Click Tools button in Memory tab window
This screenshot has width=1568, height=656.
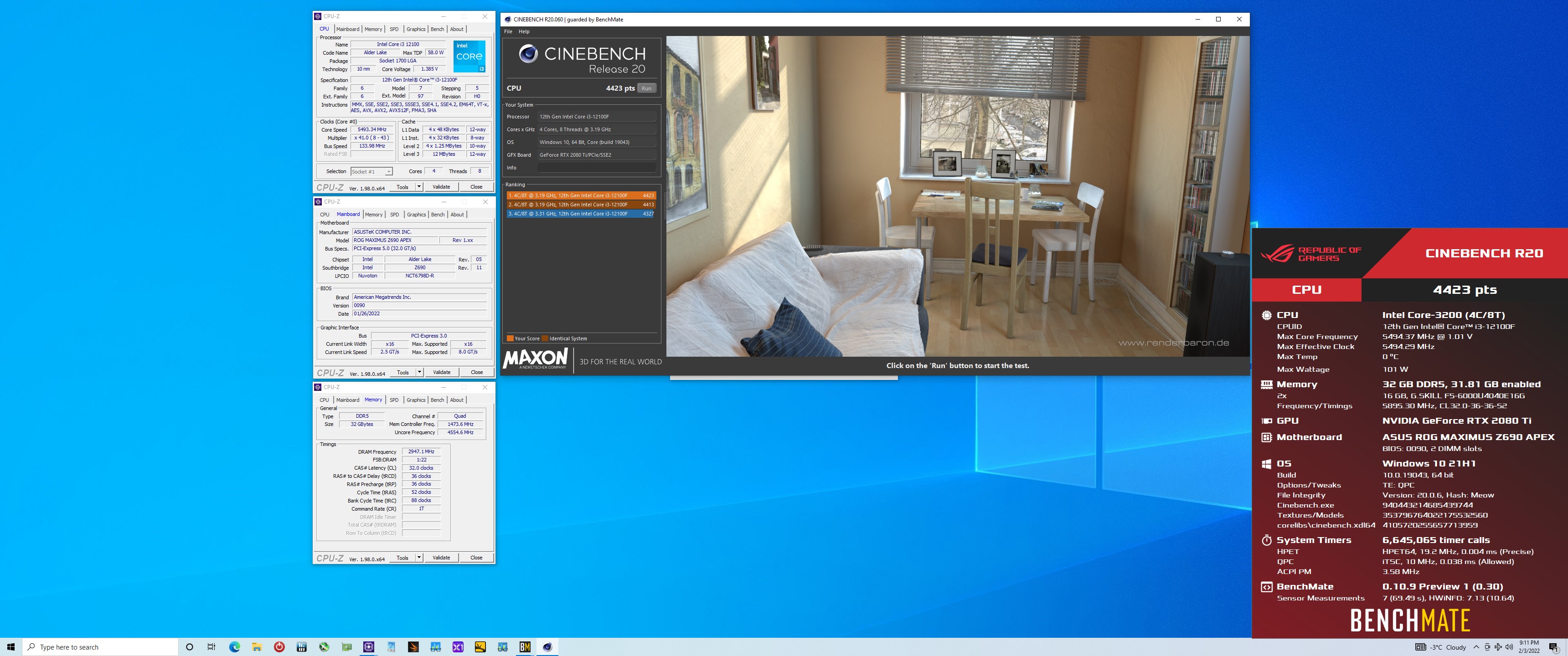tap(402, 558)
